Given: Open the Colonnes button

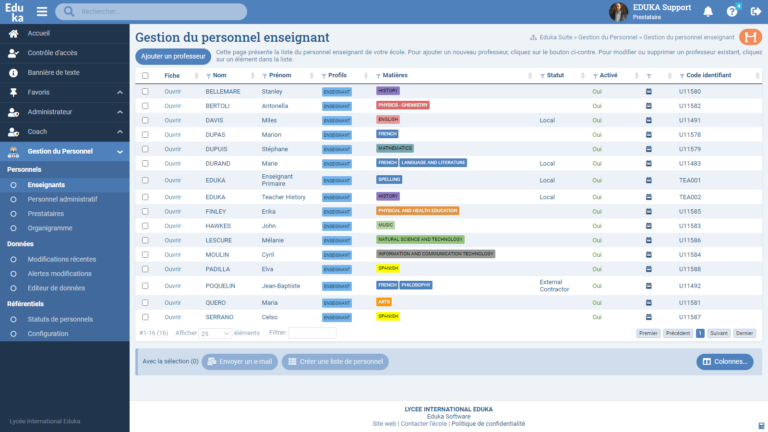Looking at the screenshot, I should pyautogui.click(x=725, y=361).
